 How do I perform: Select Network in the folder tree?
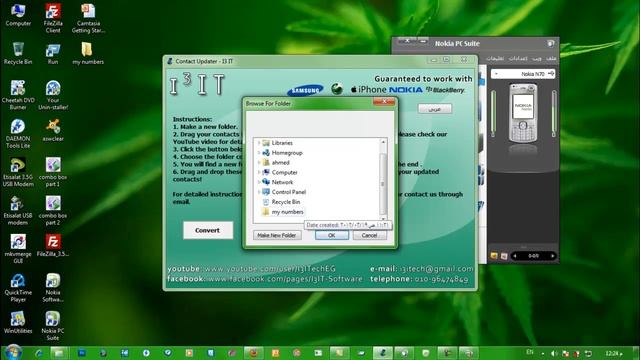pos(282,182)
